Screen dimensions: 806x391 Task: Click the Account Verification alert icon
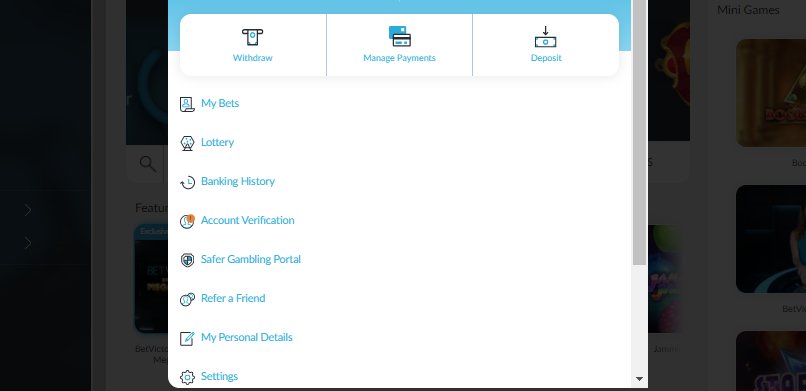pos(187,221)
